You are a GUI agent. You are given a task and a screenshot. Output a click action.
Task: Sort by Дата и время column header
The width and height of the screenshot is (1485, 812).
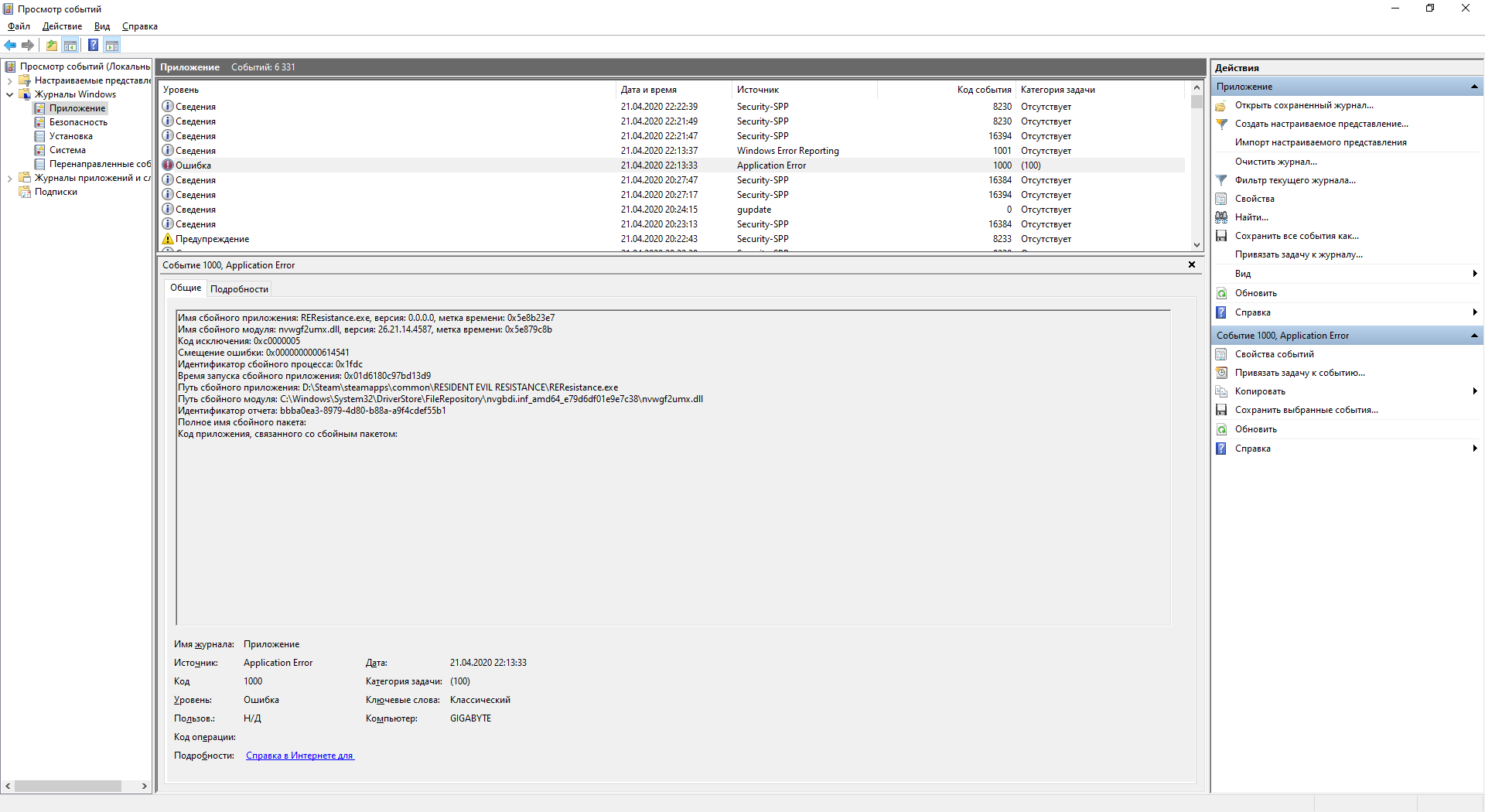tap(674, 90)
